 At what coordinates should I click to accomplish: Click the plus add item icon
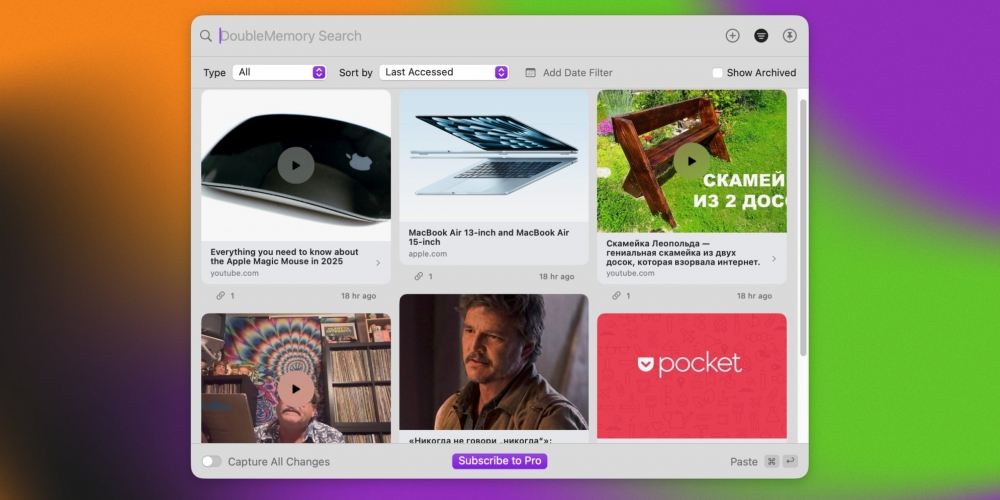(732, 36)
